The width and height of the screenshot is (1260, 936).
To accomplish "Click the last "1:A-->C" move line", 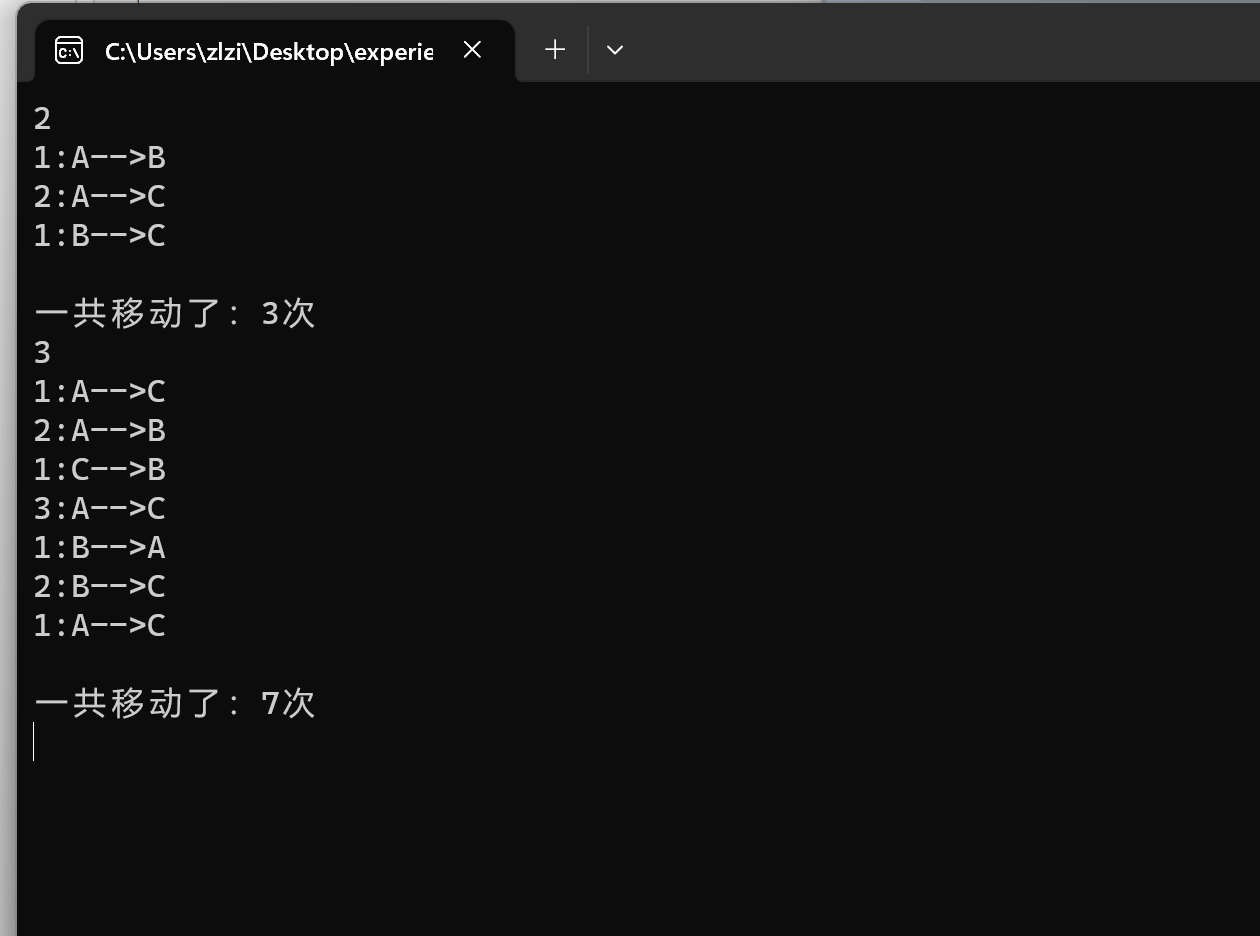I will pos(99,625).
